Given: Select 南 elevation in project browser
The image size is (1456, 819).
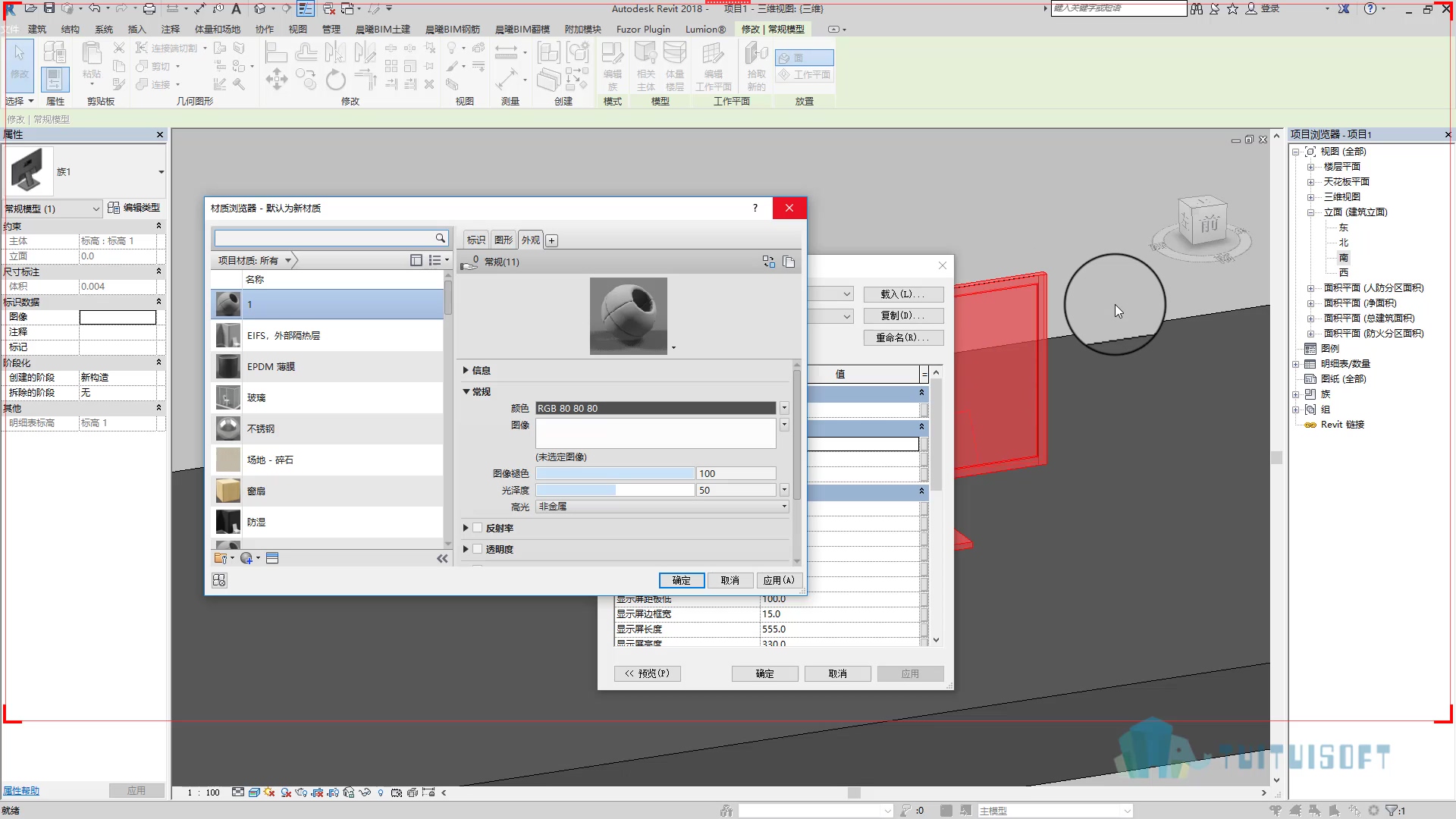Looking at the screenshot, I should (x=1343, y=258).
